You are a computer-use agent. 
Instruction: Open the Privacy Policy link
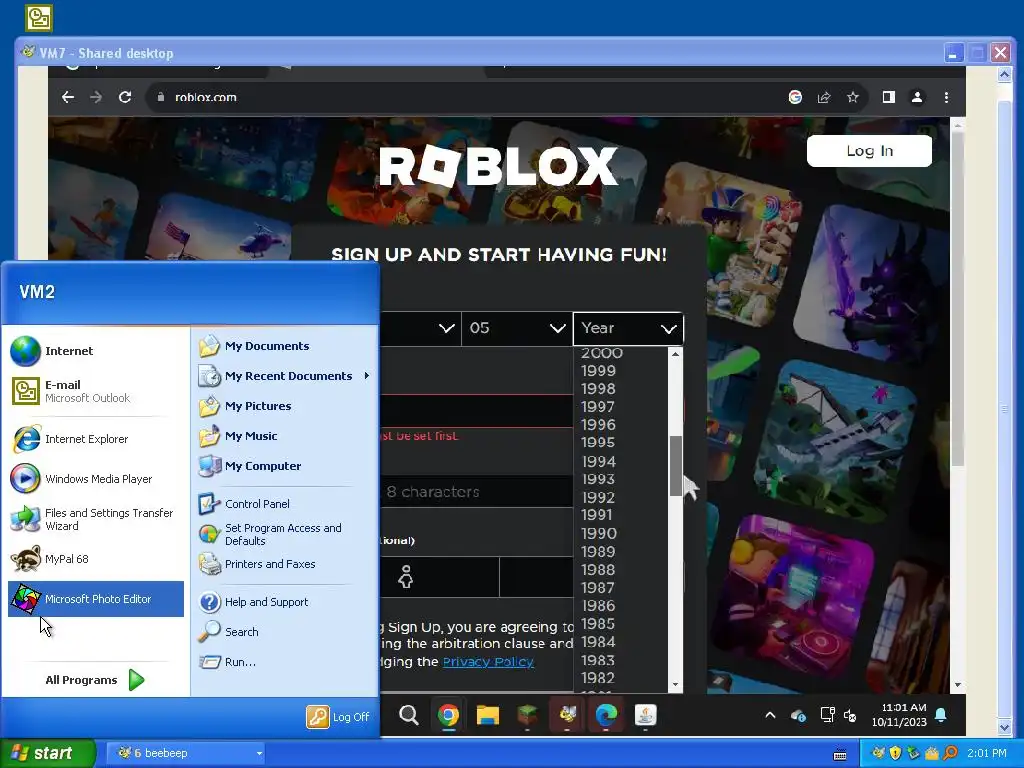[x=488, y=662]
